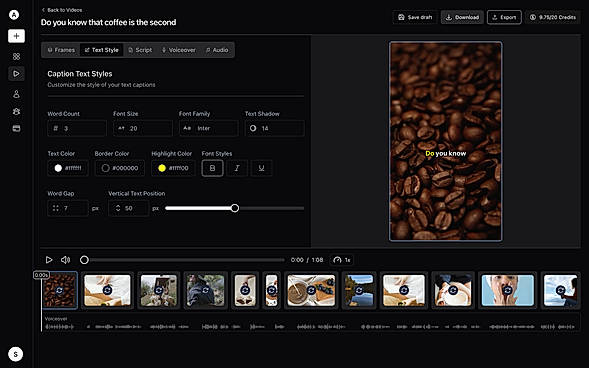This screenshot has height=368, width=589.
Task: Regenerate the second frame thumbnail icon
Action: (x=107, y=291)
